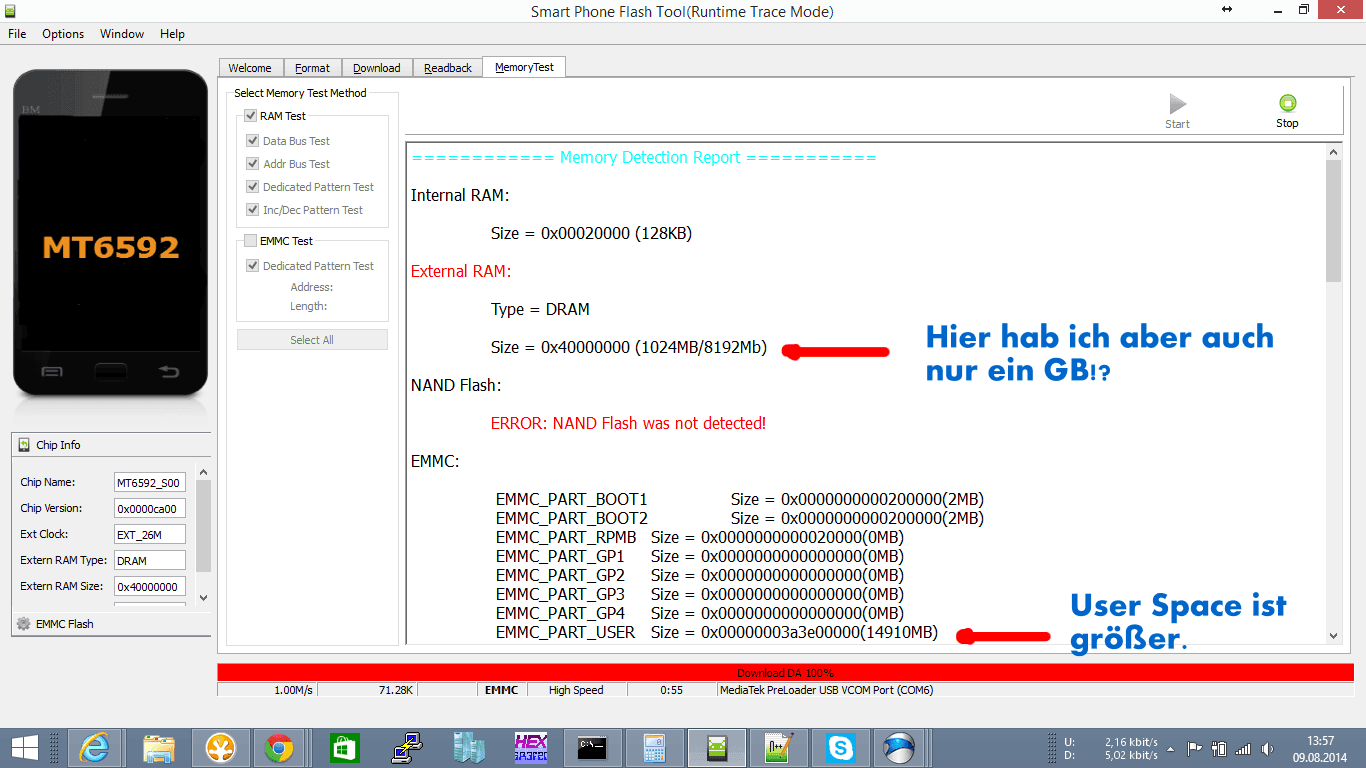Viewport: 1366px width, 768px height.
Task: Open File Explorer from taskbar
Action: pos(159,747)
